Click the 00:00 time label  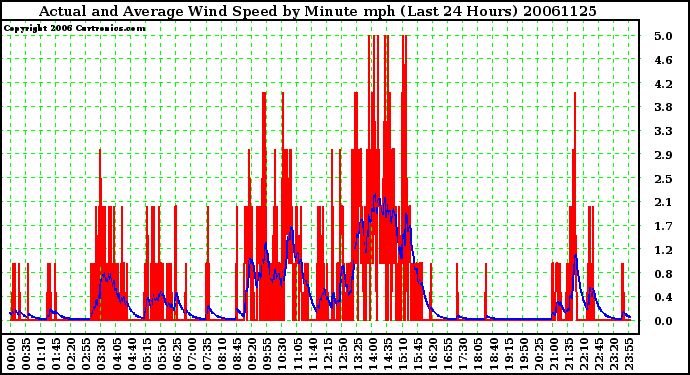11,354
